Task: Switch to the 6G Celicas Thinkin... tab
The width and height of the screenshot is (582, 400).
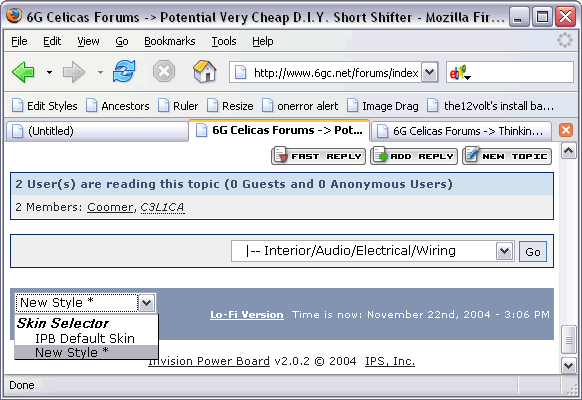Action: (460, 131)
